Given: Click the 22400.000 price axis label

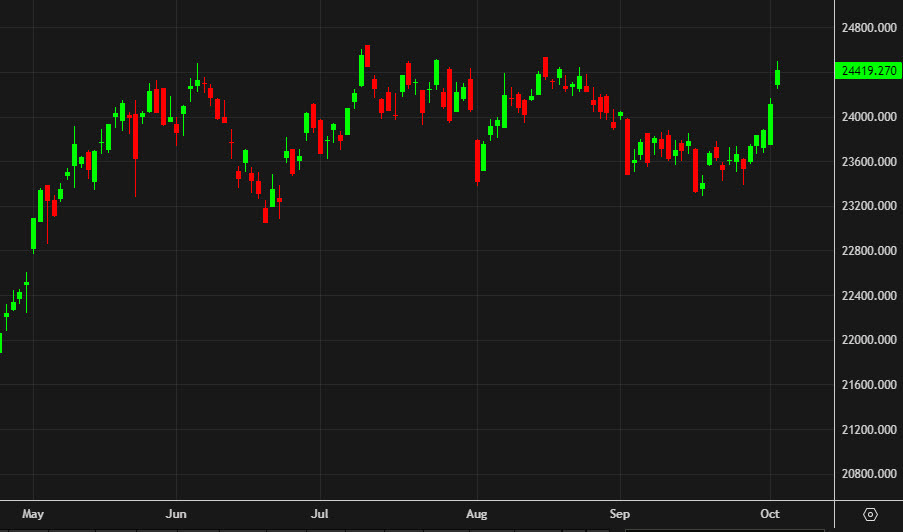Looking at the screenshot, I should (867, 296).
